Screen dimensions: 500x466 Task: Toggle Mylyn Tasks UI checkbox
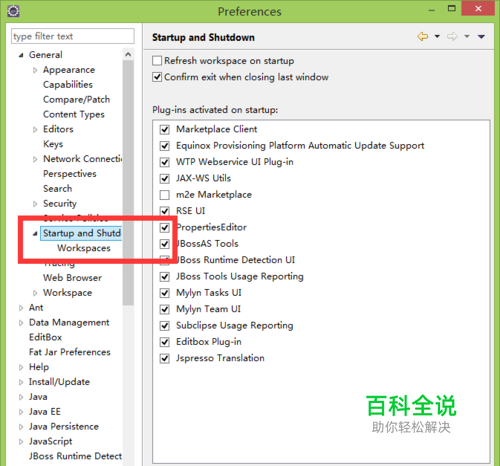point(165,293)
